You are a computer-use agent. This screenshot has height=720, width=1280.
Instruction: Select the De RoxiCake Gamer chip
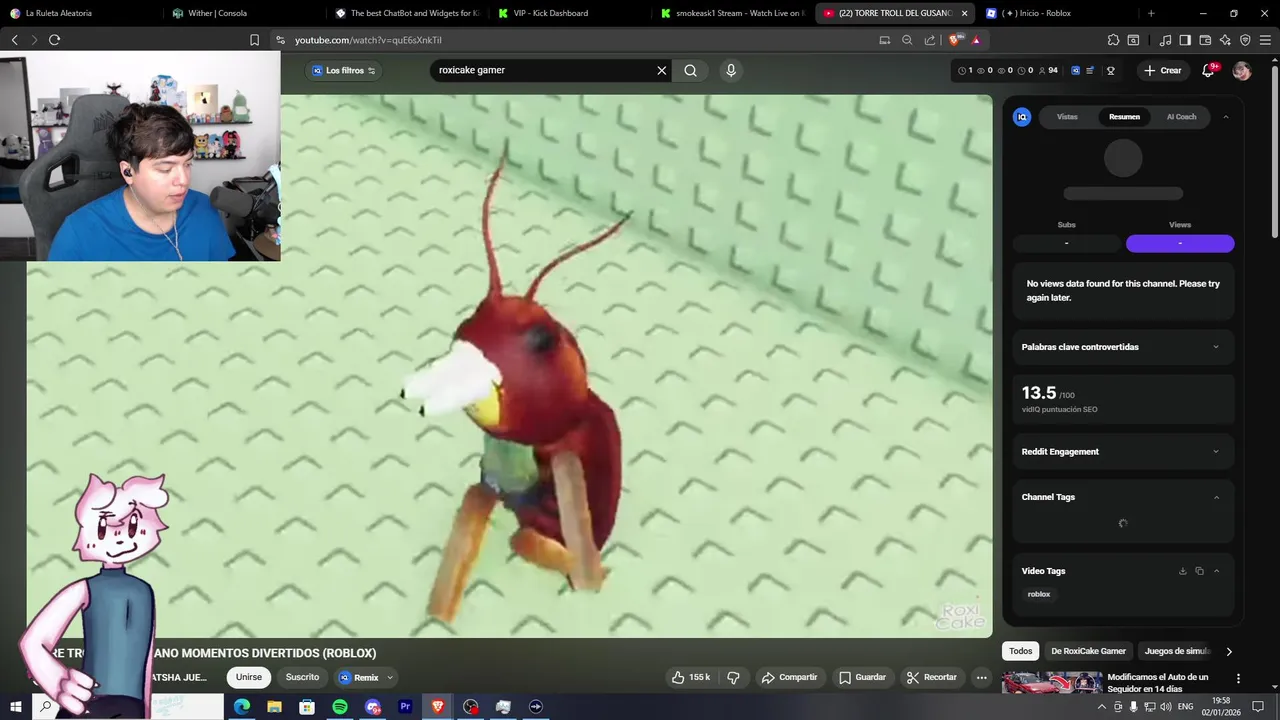[x=1088, y=651]
